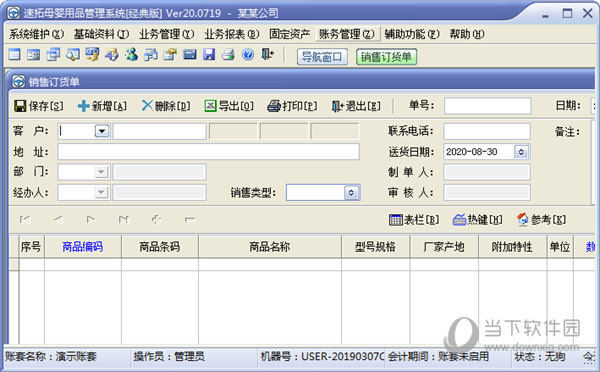Click the 型号规格 column header

[x=375, y=246]
